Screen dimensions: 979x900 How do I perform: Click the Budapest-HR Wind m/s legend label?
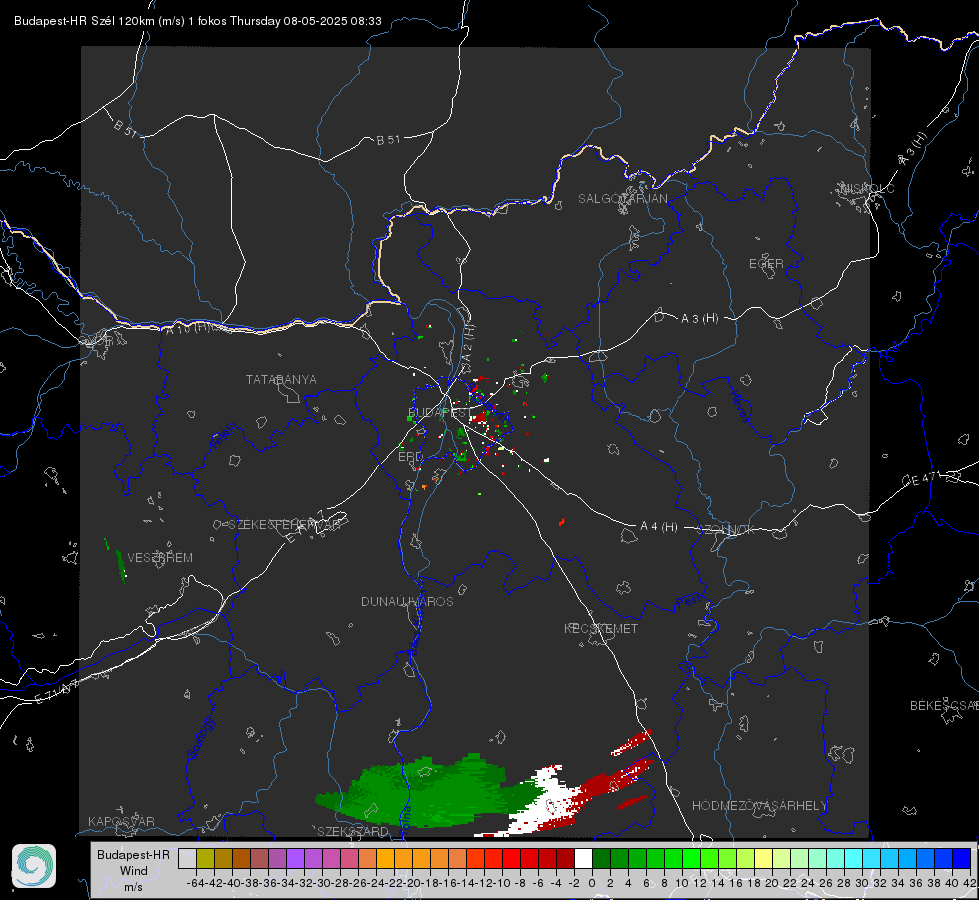(x=133, y=870)
